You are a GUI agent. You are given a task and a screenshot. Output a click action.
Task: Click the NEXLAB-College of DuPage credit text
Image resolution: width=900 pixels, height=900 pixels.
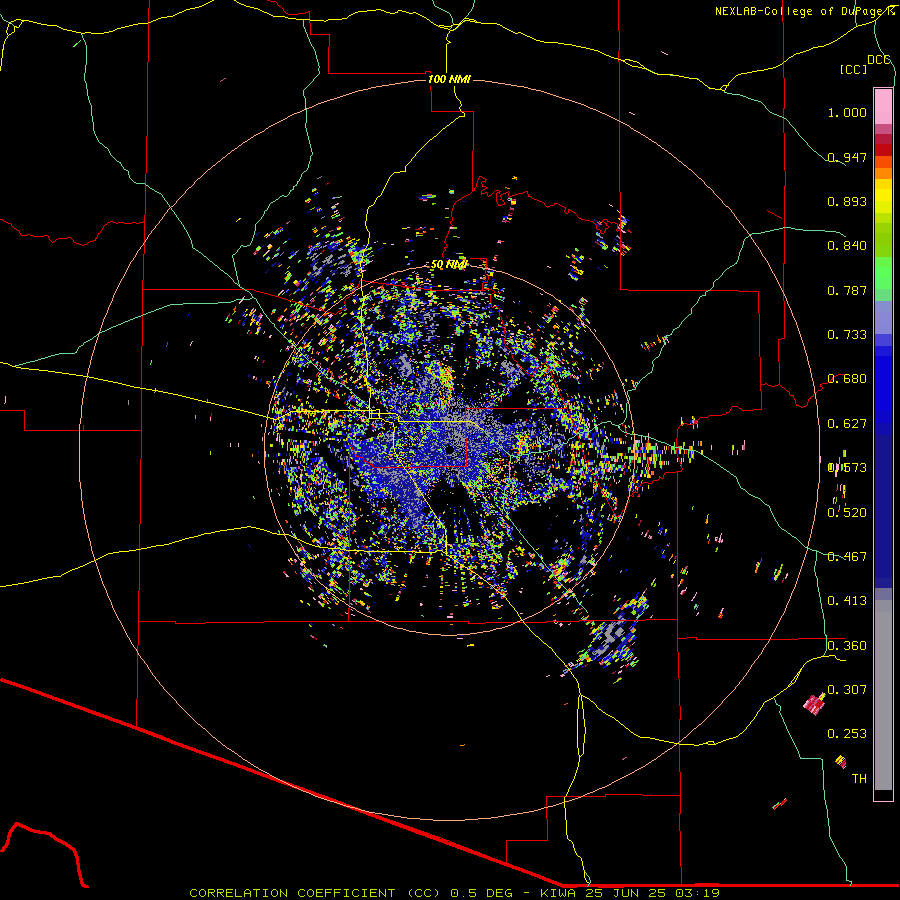801,11
